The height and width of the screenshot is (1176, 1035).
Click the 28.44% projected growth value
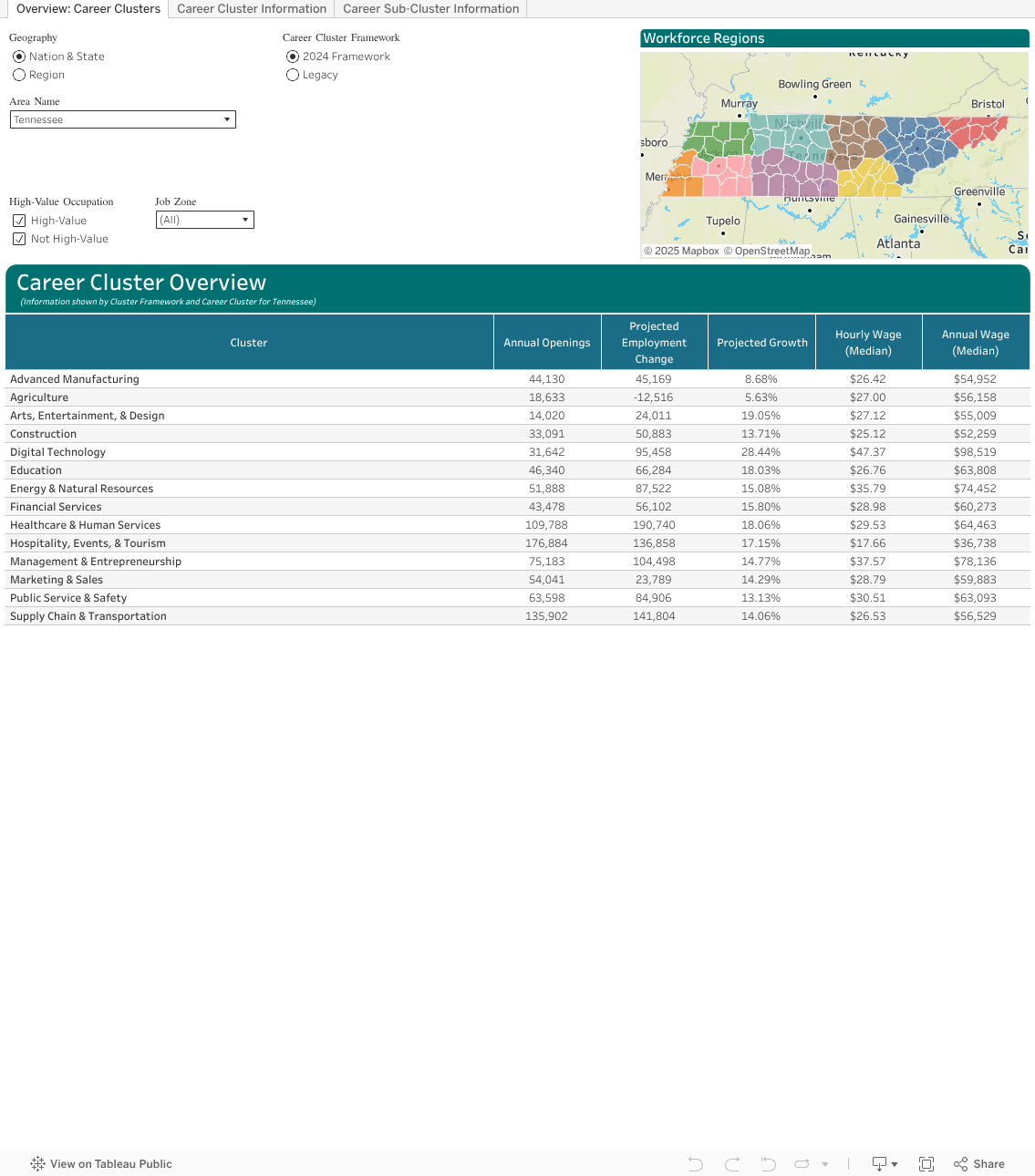[761, 452]
